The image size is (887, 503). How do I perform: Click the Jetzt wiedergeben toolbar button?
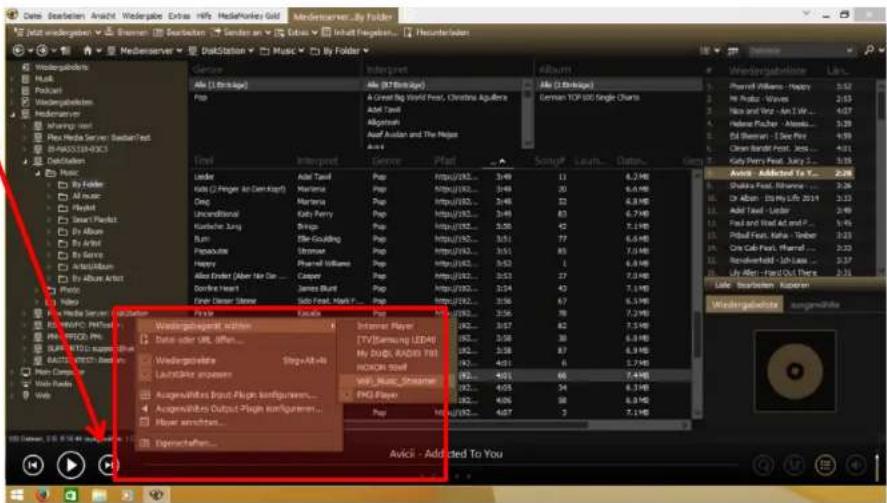coord(57,33)
